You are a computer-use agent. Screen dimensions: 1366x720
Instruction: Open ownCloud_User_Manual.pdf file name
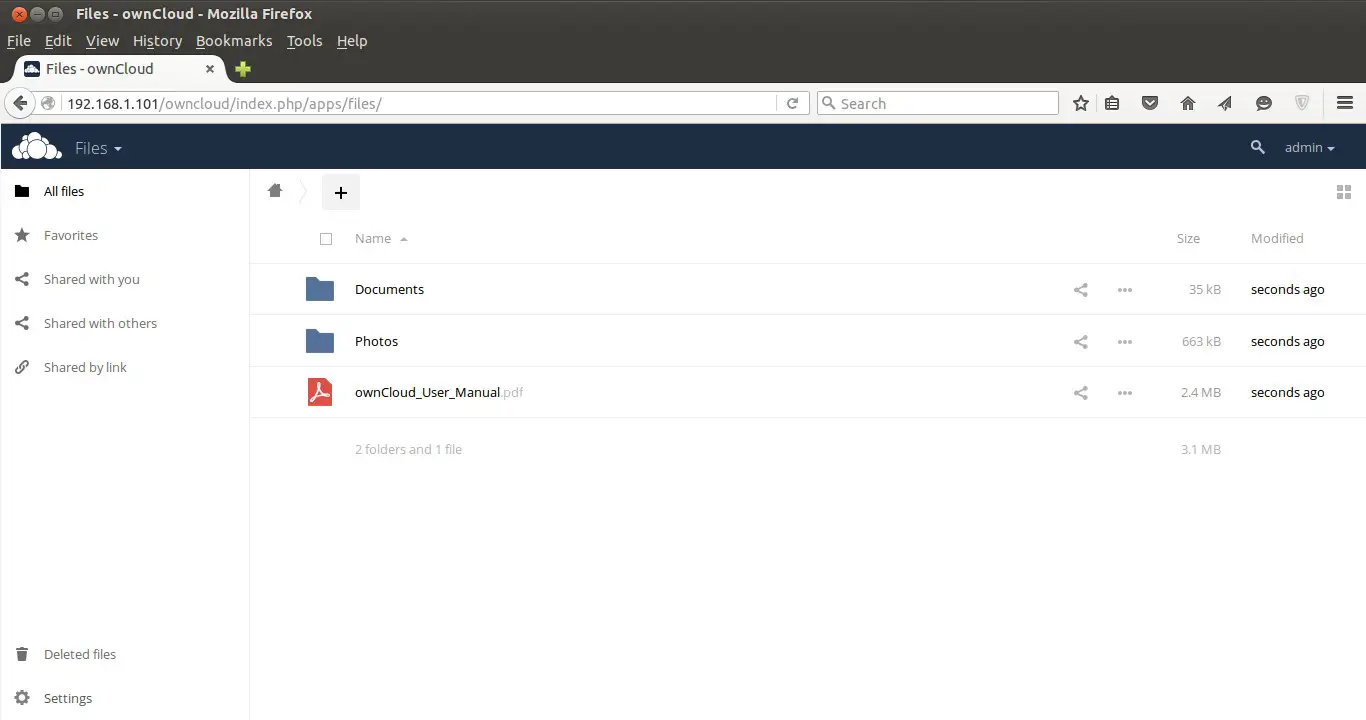coord(439,392)
